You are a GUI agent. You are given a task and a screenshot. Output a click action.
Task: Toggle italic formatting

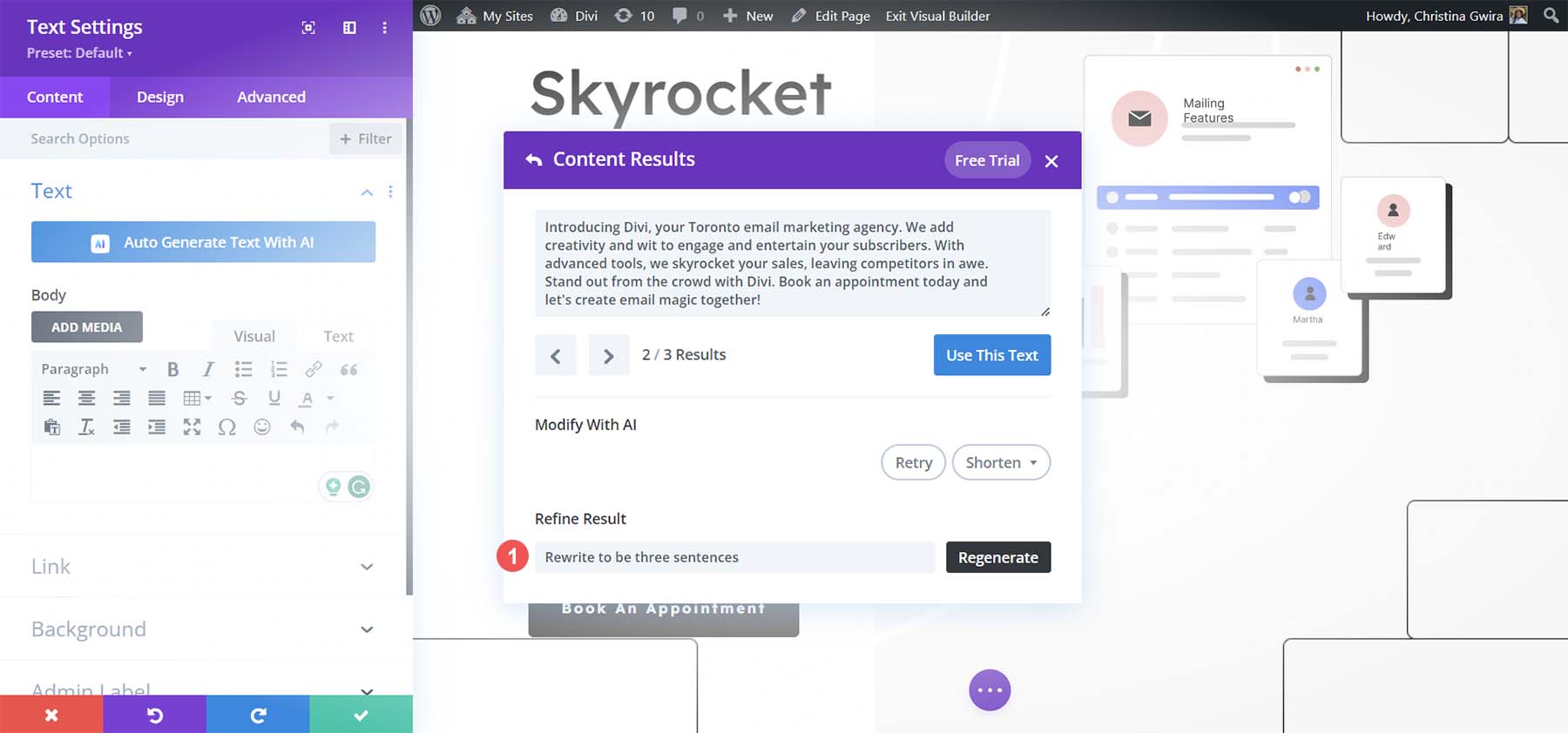click(x=208, y=369)
